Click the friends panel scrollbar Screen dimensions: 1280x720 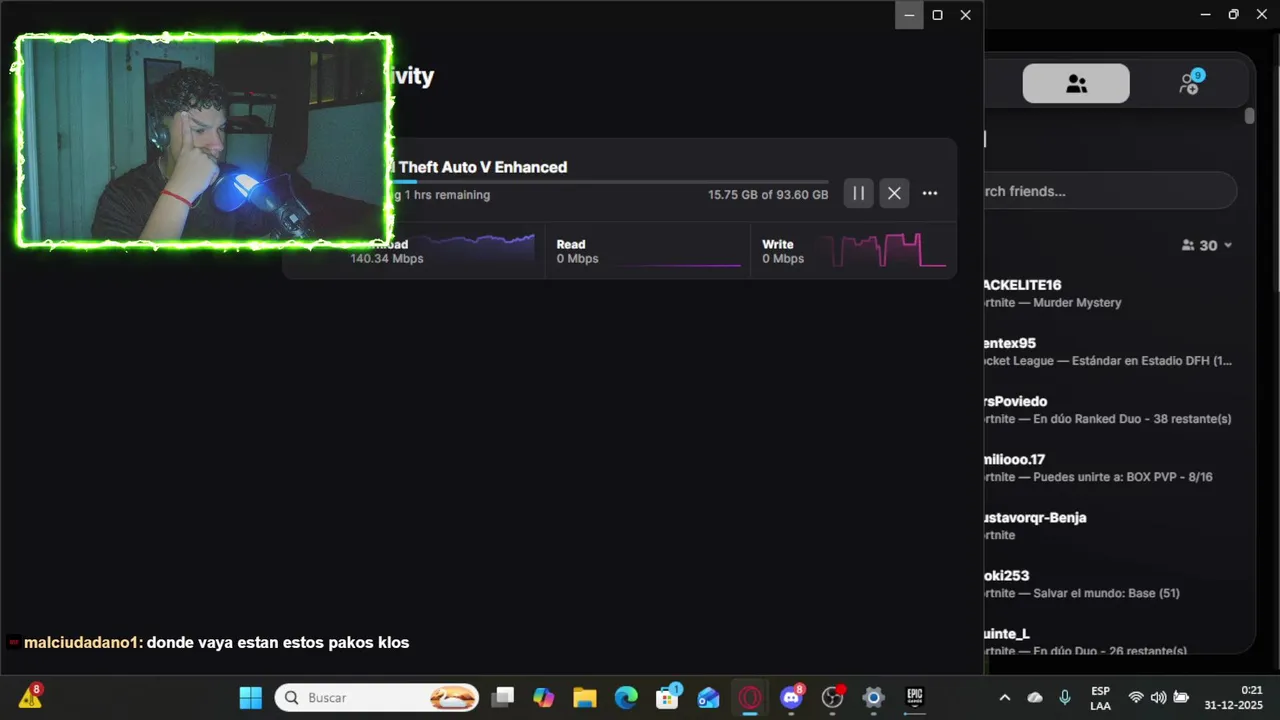click(x=1249, y=116)
